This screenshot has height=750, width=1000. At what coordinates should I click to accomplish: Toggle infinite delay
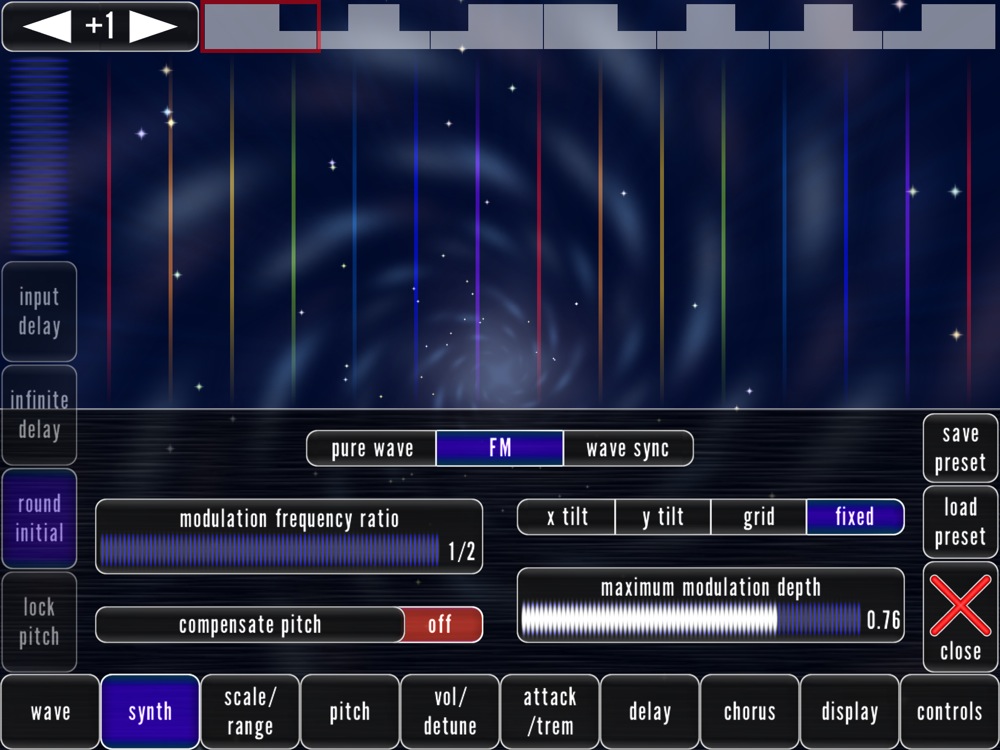pyautogui.click(x=40, y=415)
